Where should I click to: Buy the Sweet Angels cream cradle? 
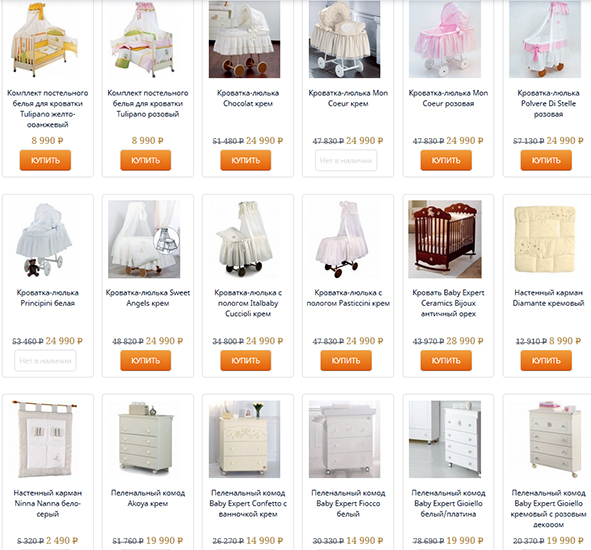click(x=145, y=360)
